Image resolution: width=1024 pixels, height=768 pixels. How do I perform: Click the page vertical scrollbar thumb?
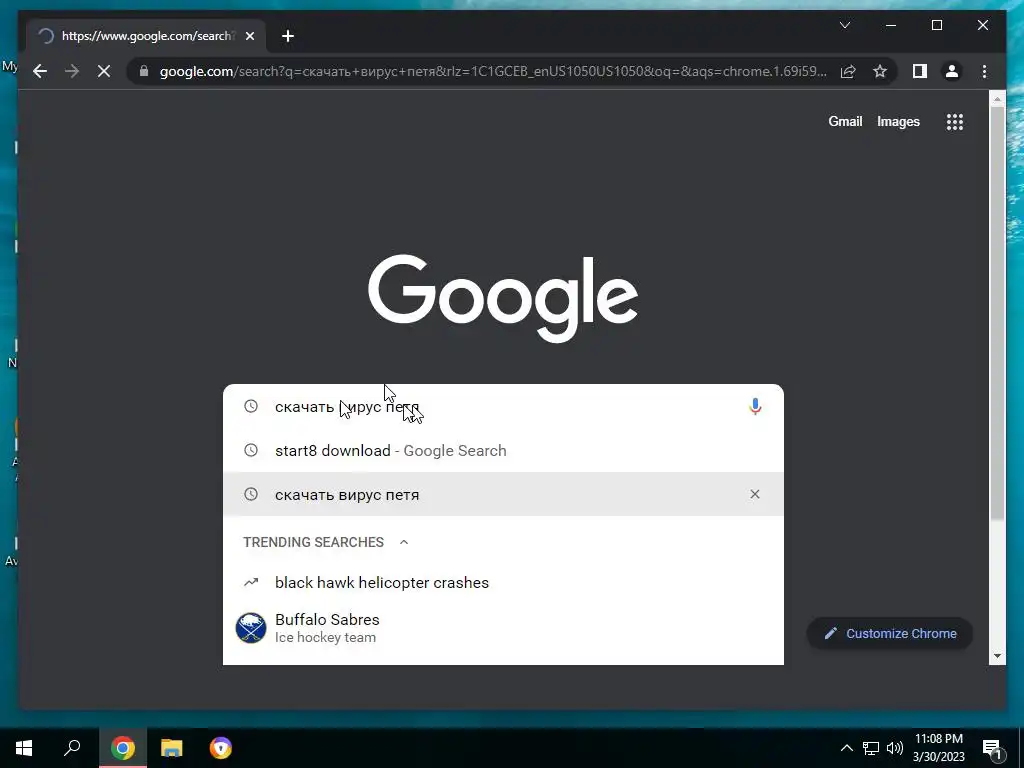997,313
